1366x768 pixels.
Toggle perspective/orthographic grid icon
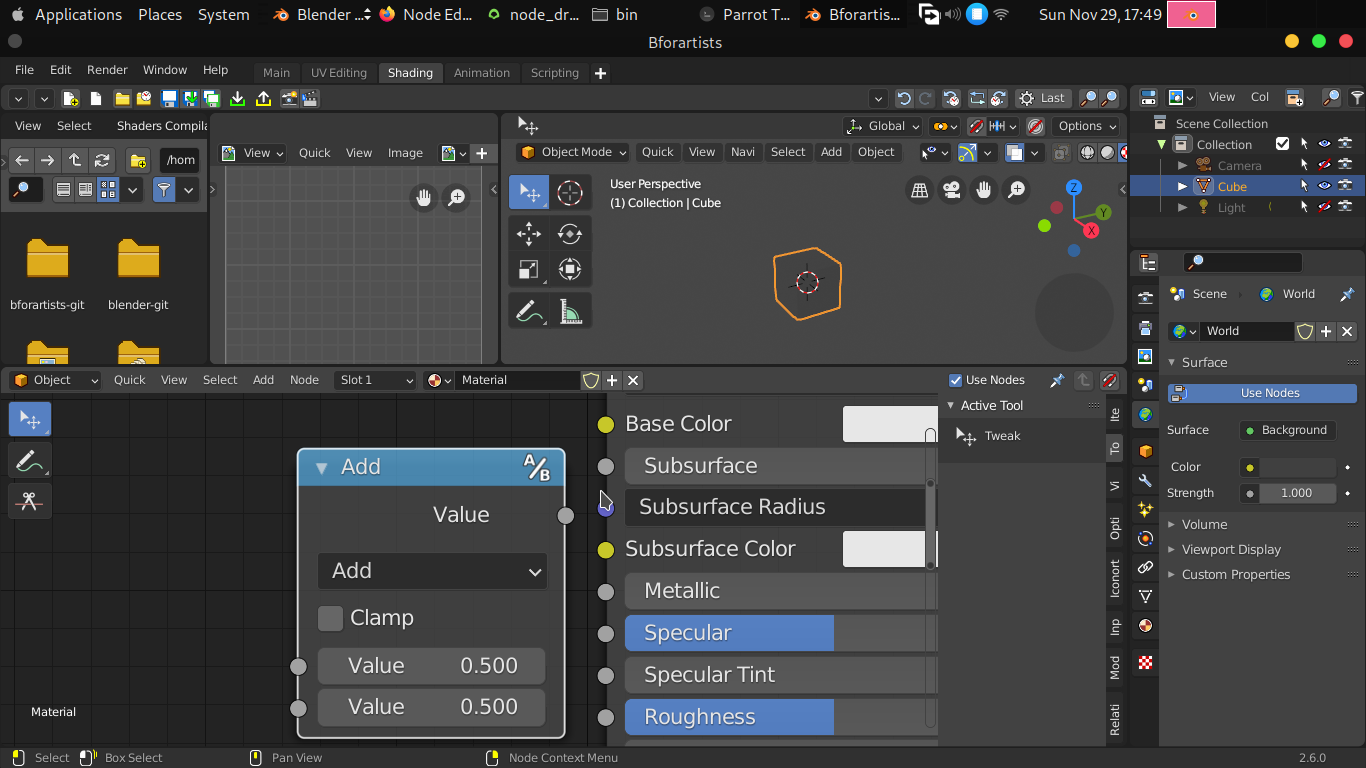[x=919, y=189]
